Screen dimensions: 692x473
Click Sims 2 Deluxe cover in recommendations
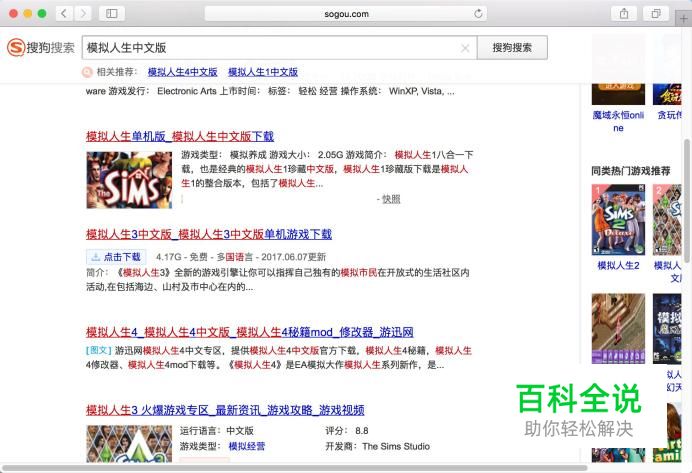click(x=618, y=220)
